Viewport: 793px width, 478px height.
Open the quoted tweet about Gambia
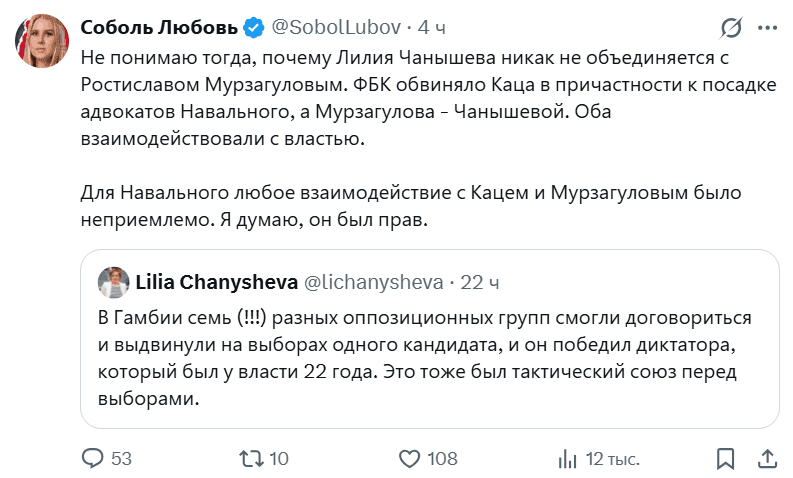[429, 339]
